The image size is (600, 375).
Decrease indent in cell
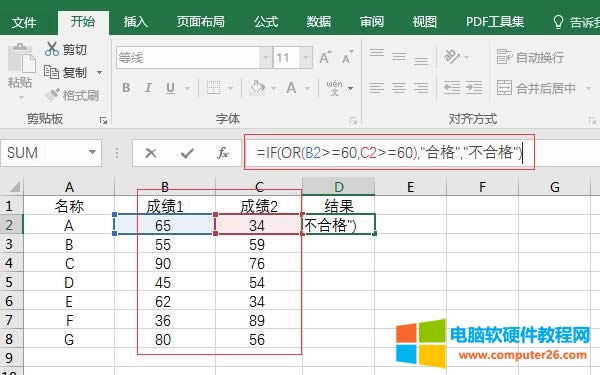452,88
